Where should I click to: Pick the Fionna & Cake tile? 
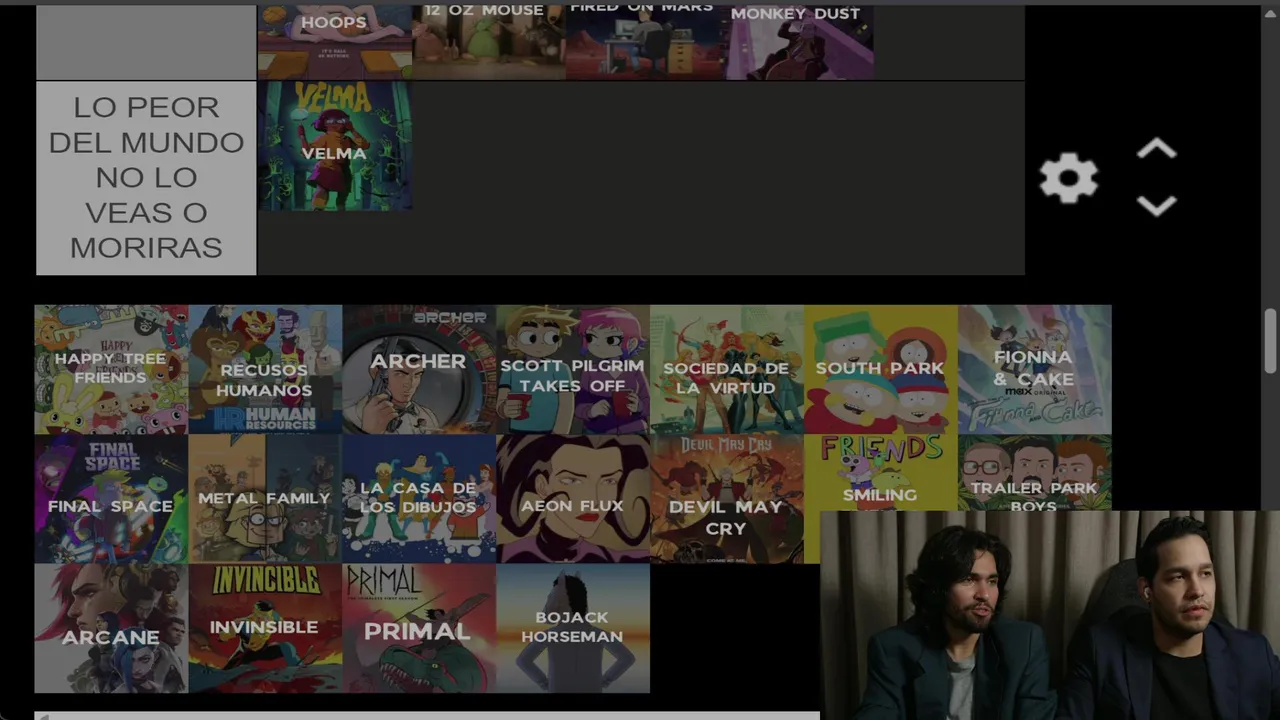pos(1035,369)
